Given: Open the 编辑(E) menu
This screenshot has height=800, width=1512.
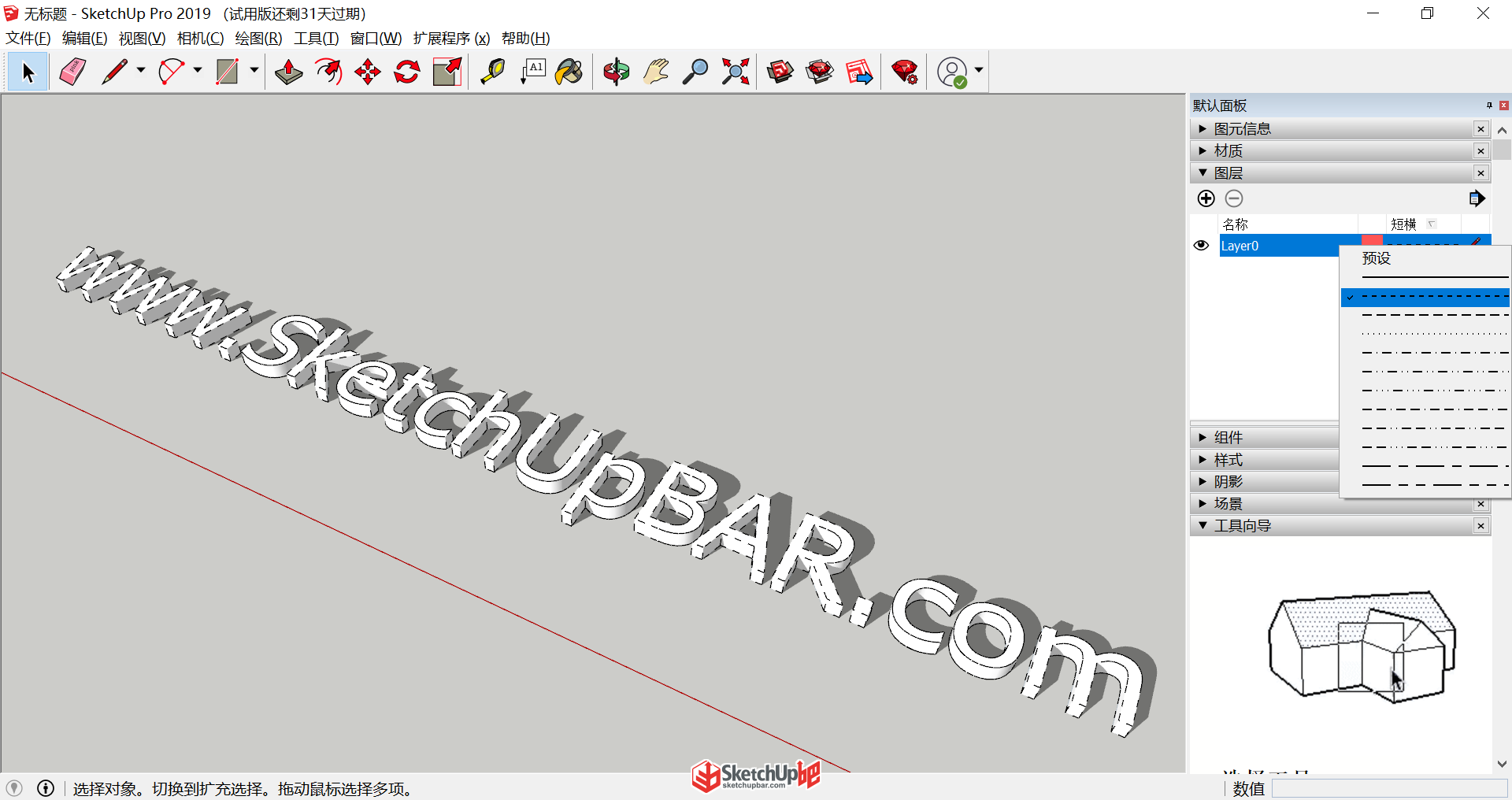Looking at the screenshot, I should 84,38.
